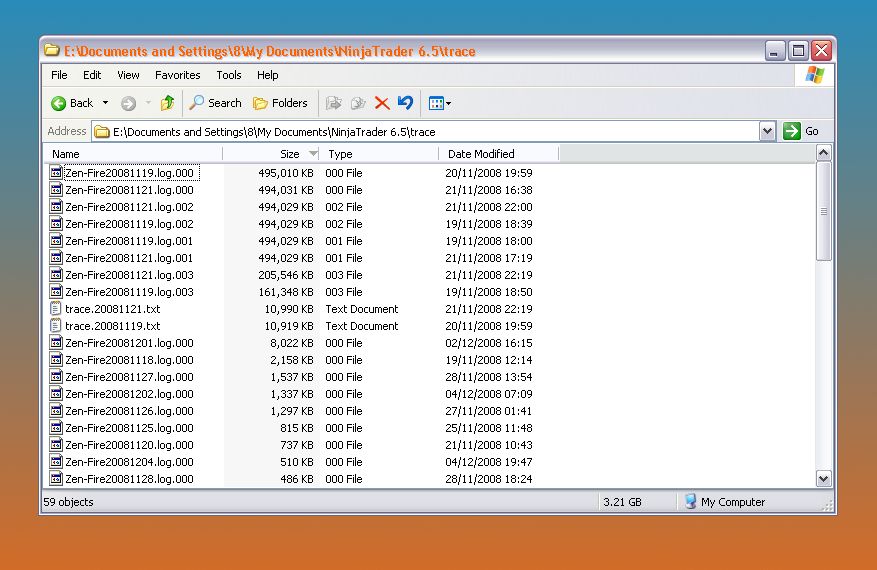This screenshot has width=877, height=570.
Task: Expand the Forward history dropdown arrow
Action: click(x=148, y=103)
